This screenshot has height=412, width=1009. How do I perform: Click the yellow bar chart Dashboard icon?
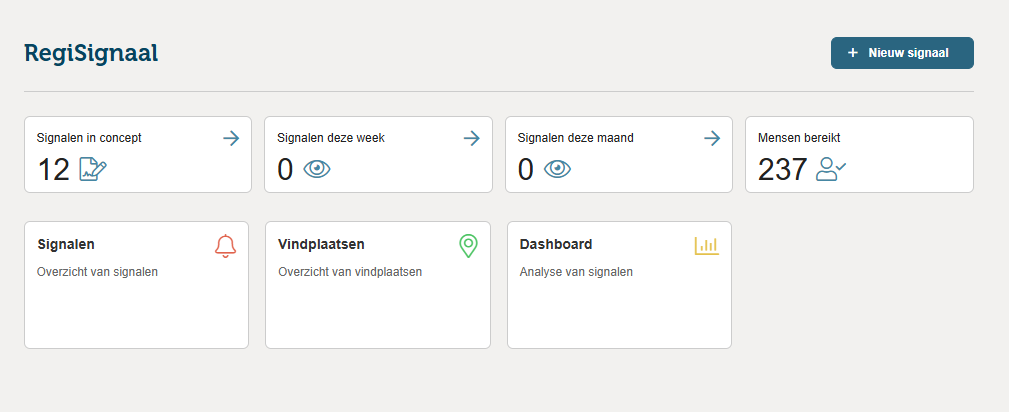706,245
